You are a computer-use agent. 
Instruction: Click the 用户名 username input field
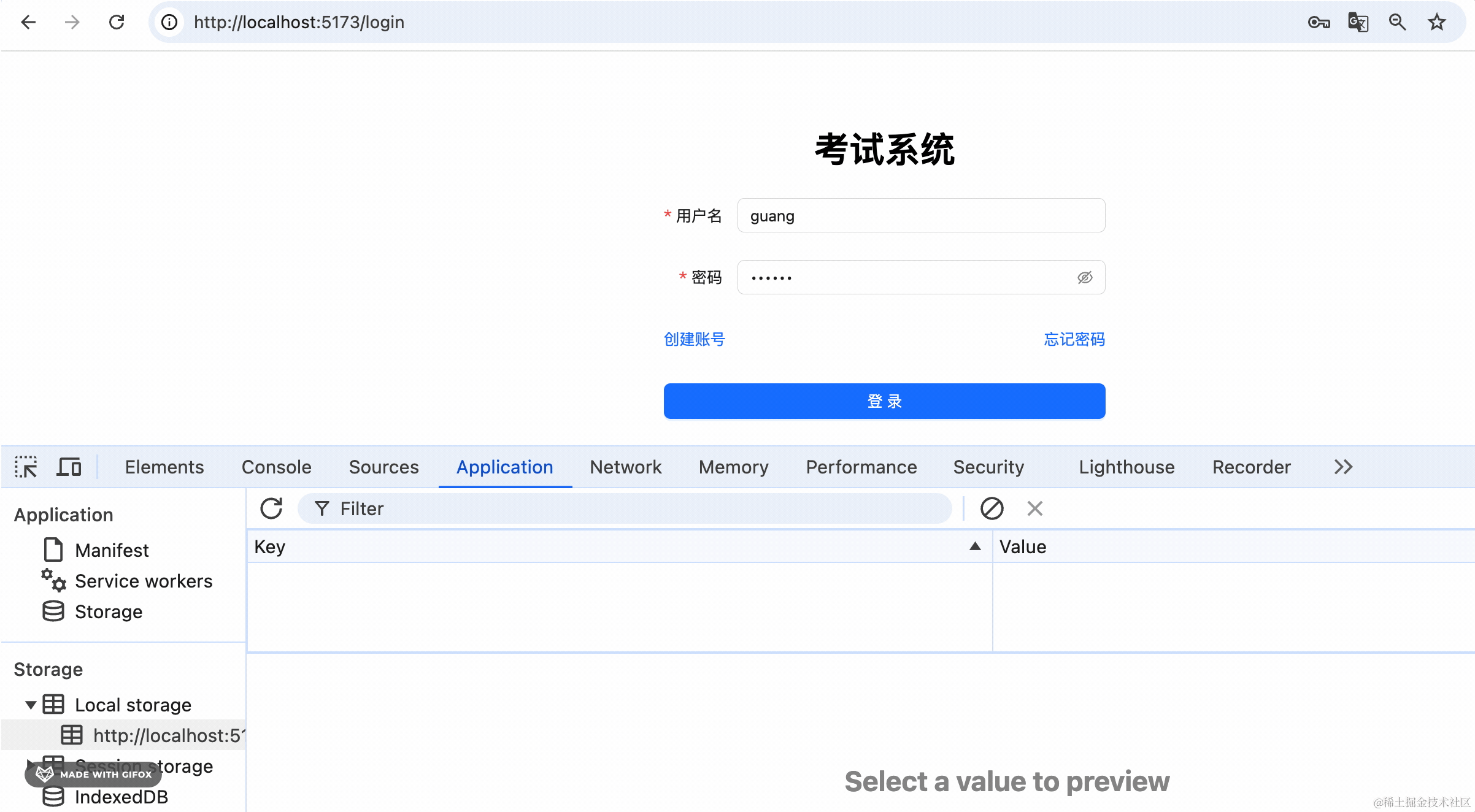920,216
